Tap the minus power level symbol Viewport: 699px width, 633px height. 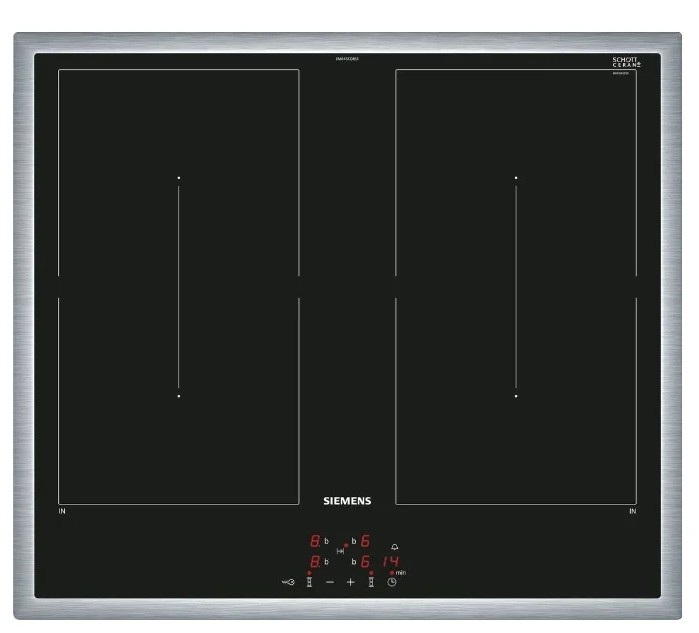pyautogui.click(x=330, y=582)
